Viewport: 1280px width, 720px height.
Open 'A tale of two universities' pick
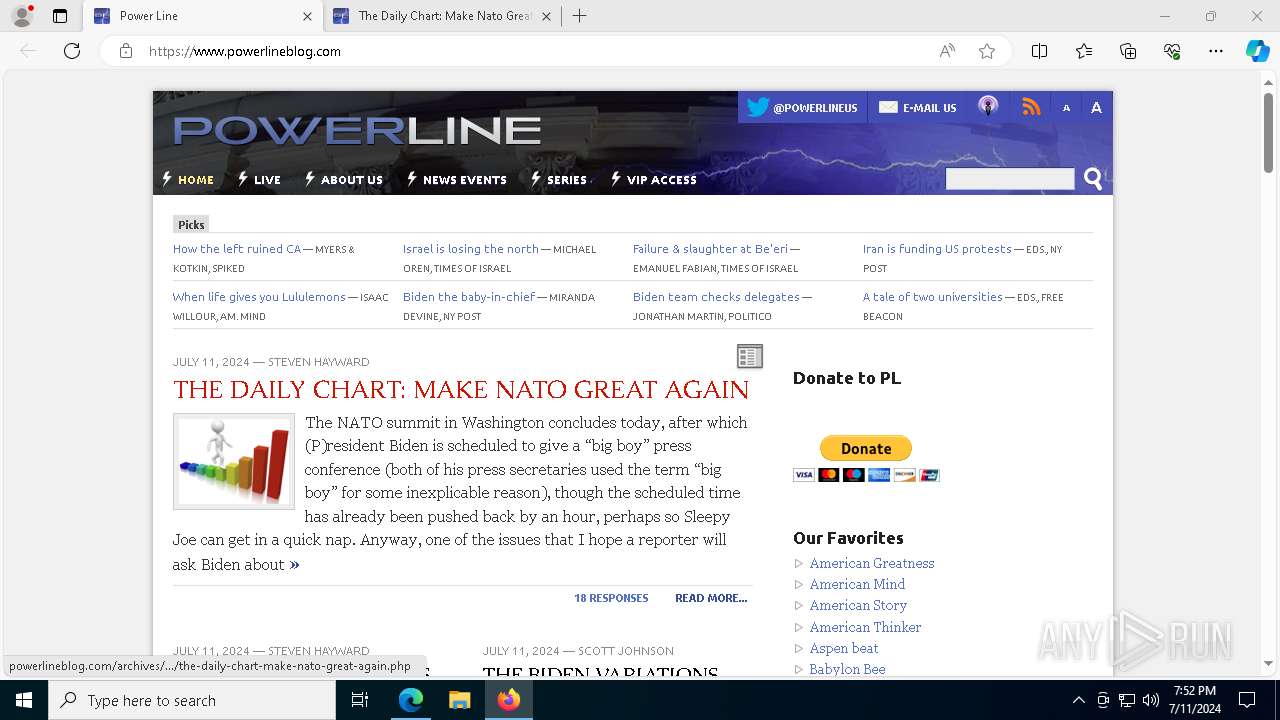point(933,297)
